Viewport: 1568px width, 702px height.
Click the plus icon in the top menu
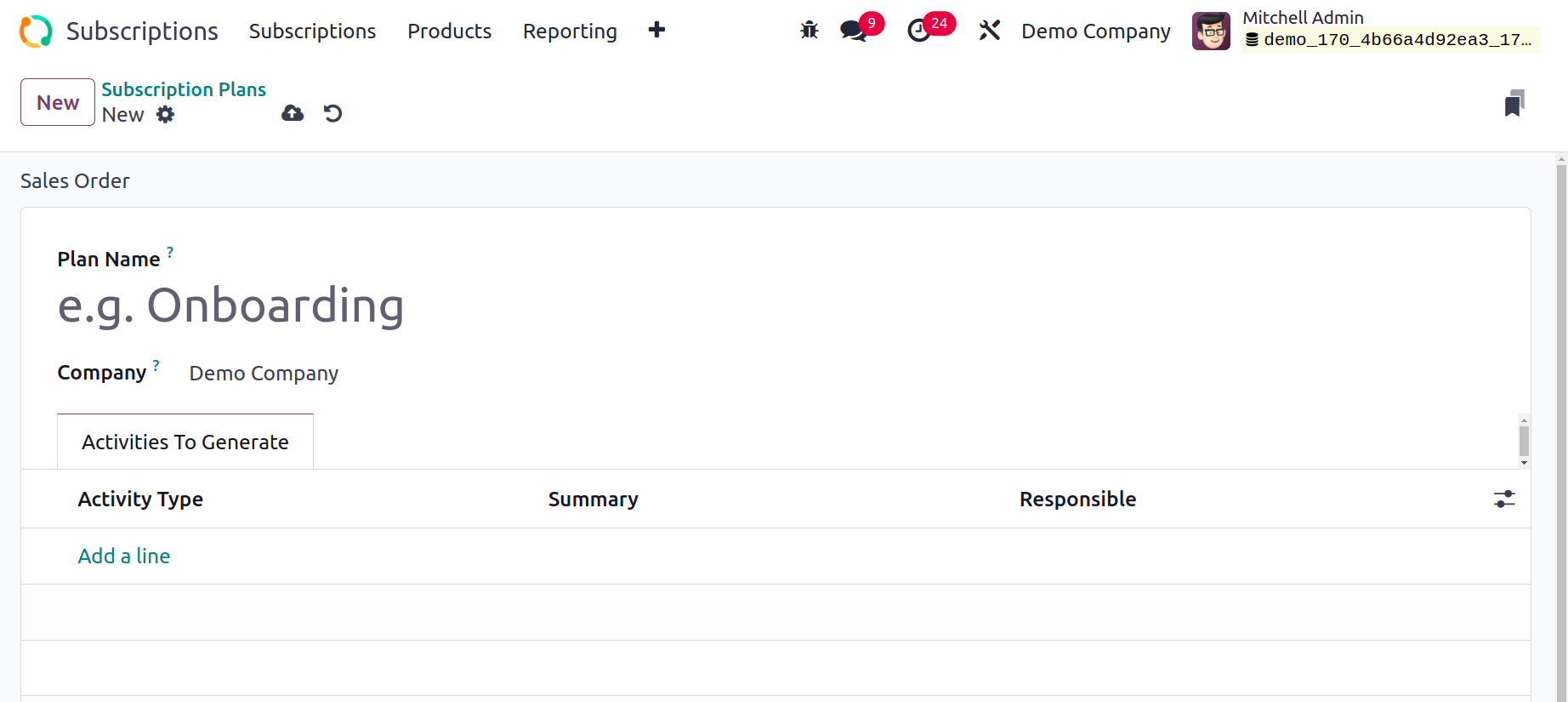pos(656,31)
